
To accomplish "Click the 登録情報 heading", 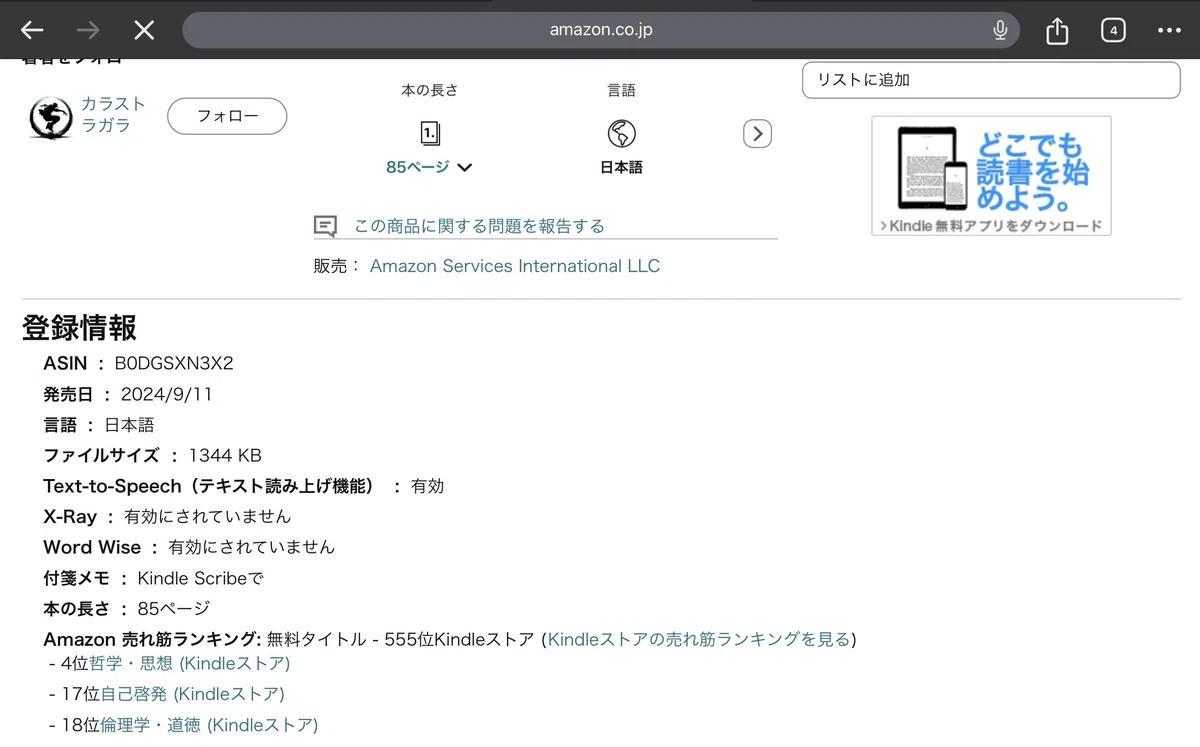I will (x=79, y=328).
